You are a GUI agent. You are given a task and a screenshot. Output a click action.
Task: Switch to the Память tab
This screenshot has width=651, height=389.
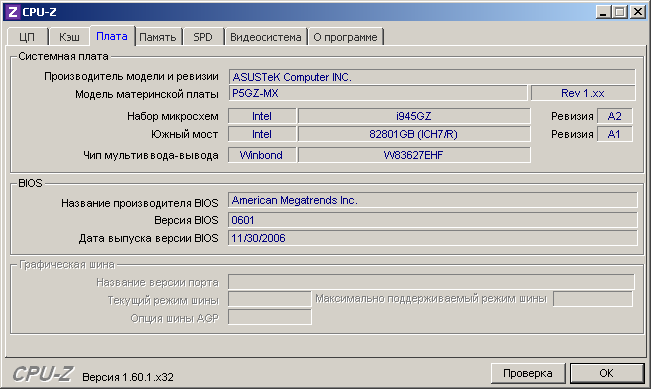point(158,37)
